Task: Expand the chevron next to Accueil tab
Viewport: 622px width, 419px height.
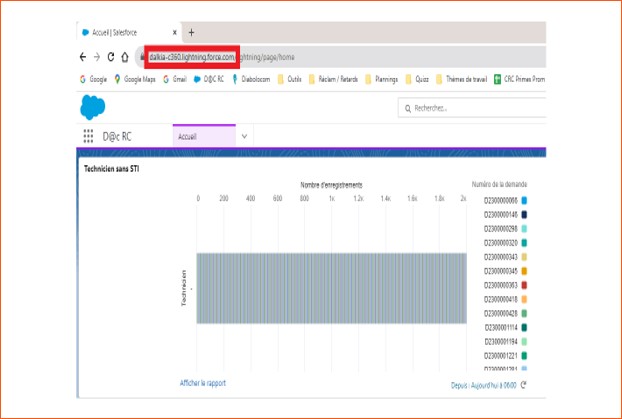Action: 244,136
